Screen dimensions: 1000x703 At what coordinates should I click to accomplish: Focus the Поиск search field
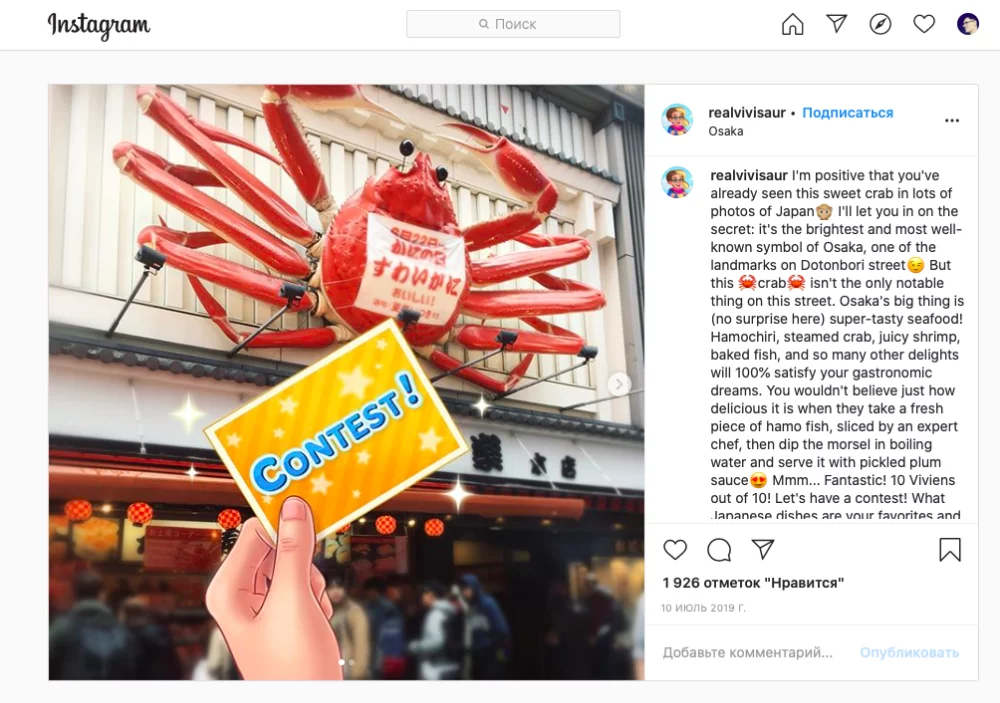pos(513,24)
